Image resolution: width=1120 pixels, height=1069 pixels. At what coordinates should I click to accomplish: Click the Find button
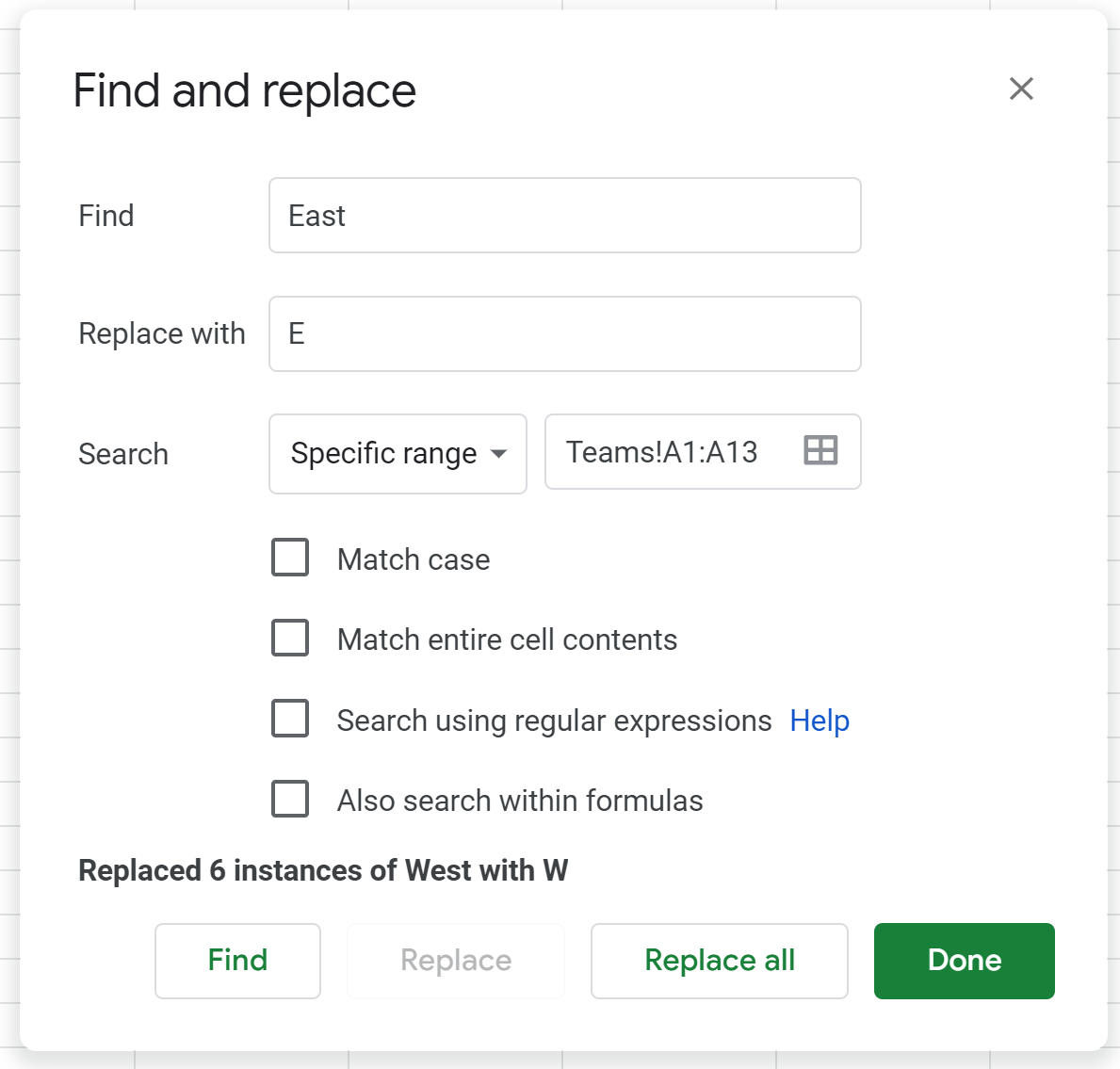click(x=237, y=961)
